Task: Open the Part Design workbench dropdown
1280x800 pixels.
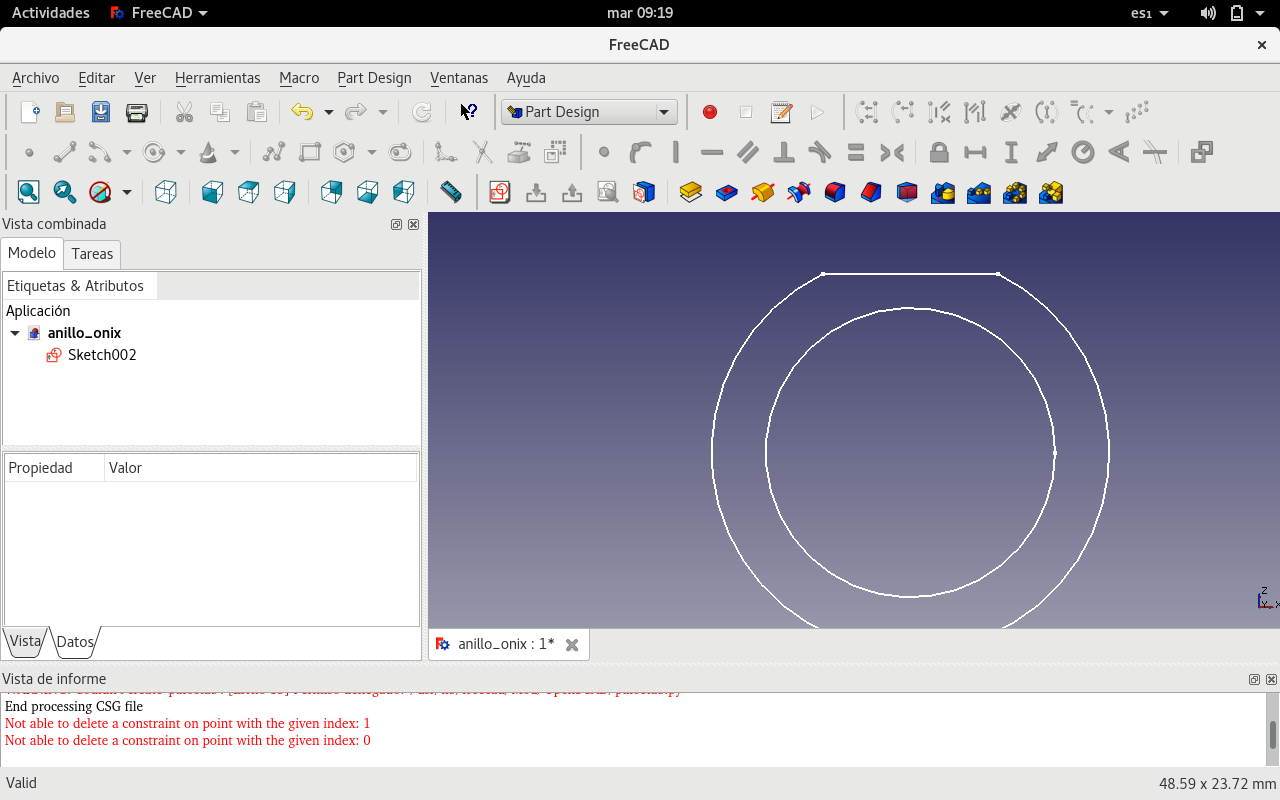Action: click(589, 112)
